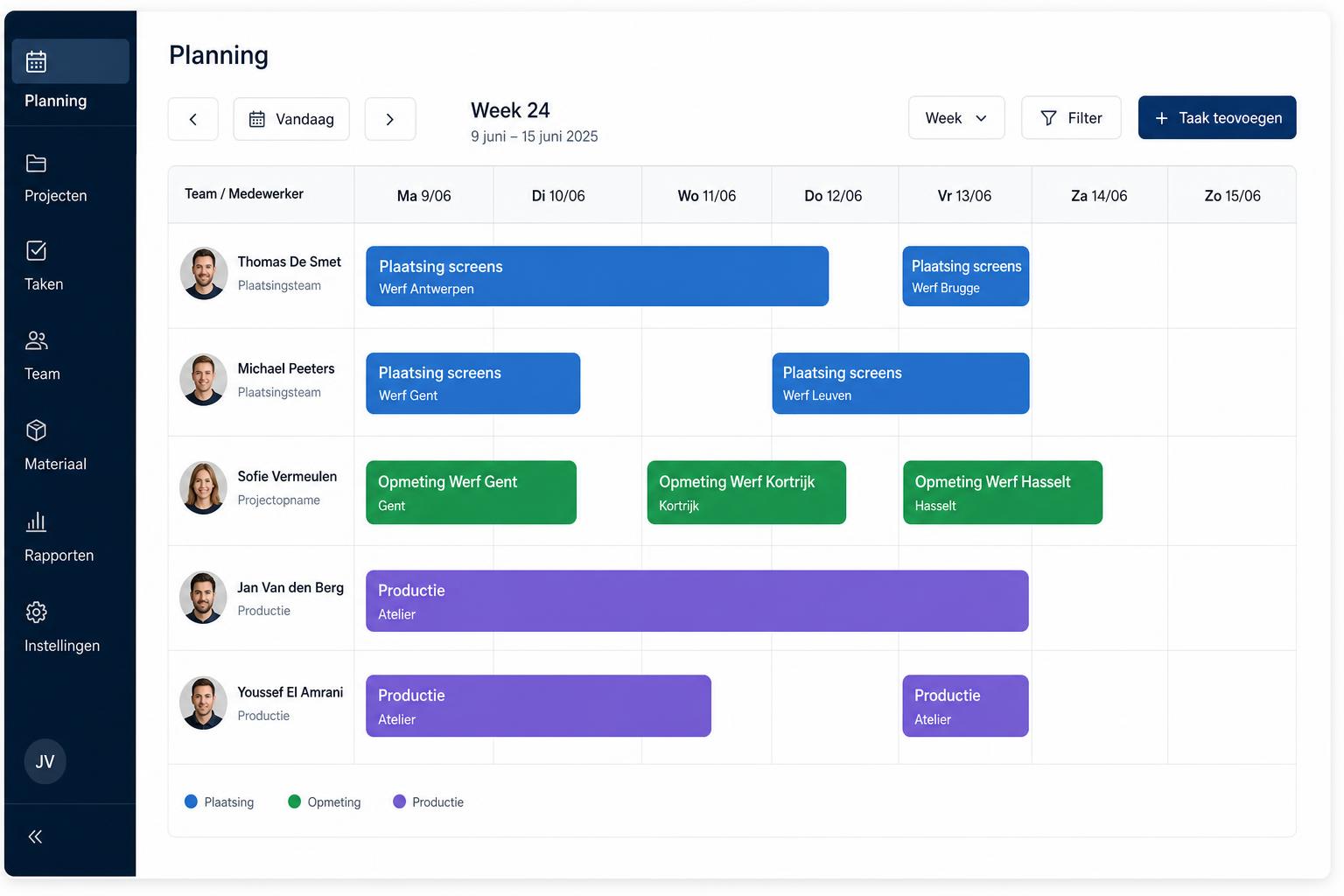The height and width of the screenshot is (896, 1344).
Task: Click the blue Plaatsing legend dot
Action: click(x=191, y=801)
